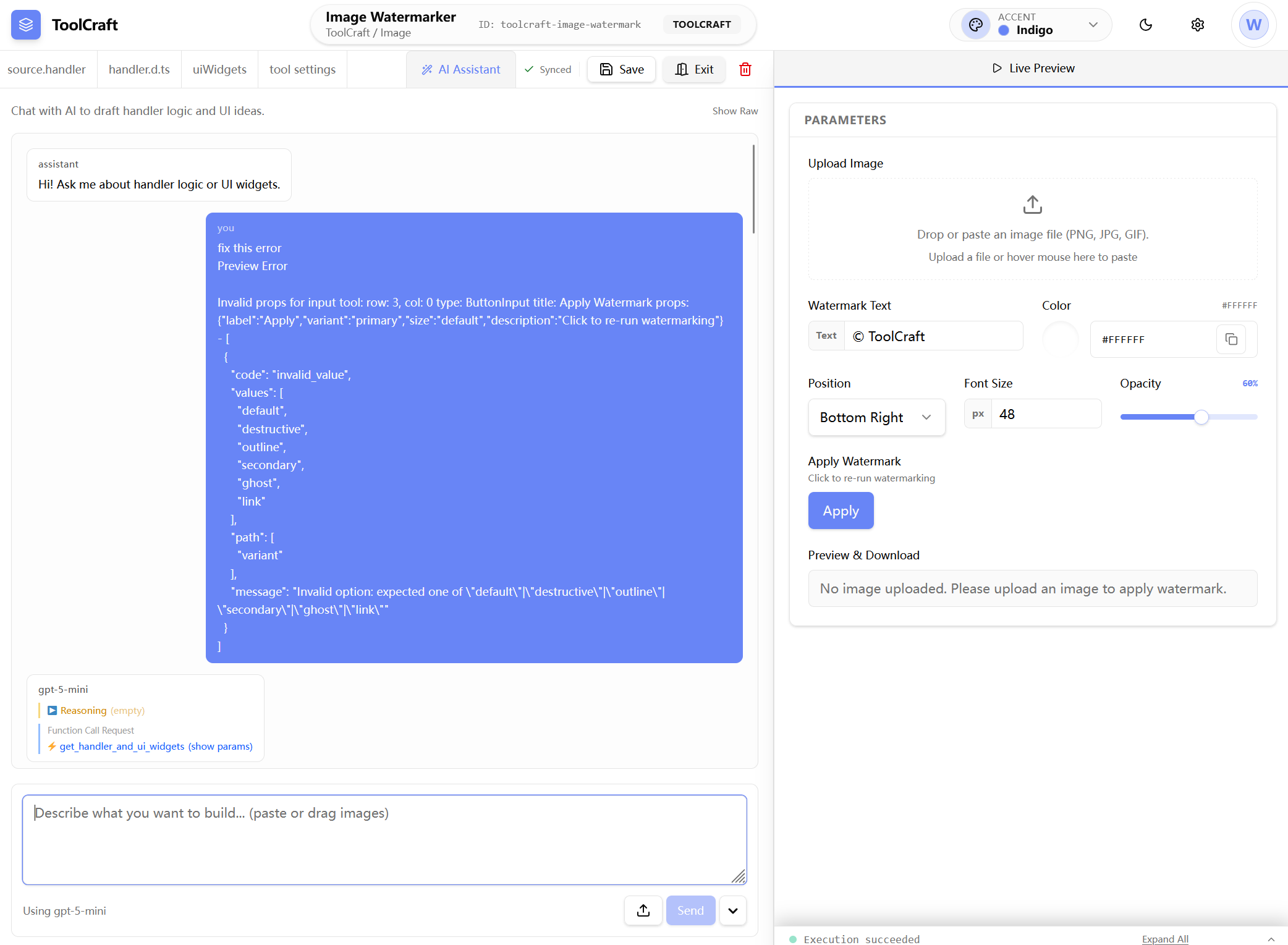Click the Opacity slider handle

pyautogui.click(x=1201, y=417)
